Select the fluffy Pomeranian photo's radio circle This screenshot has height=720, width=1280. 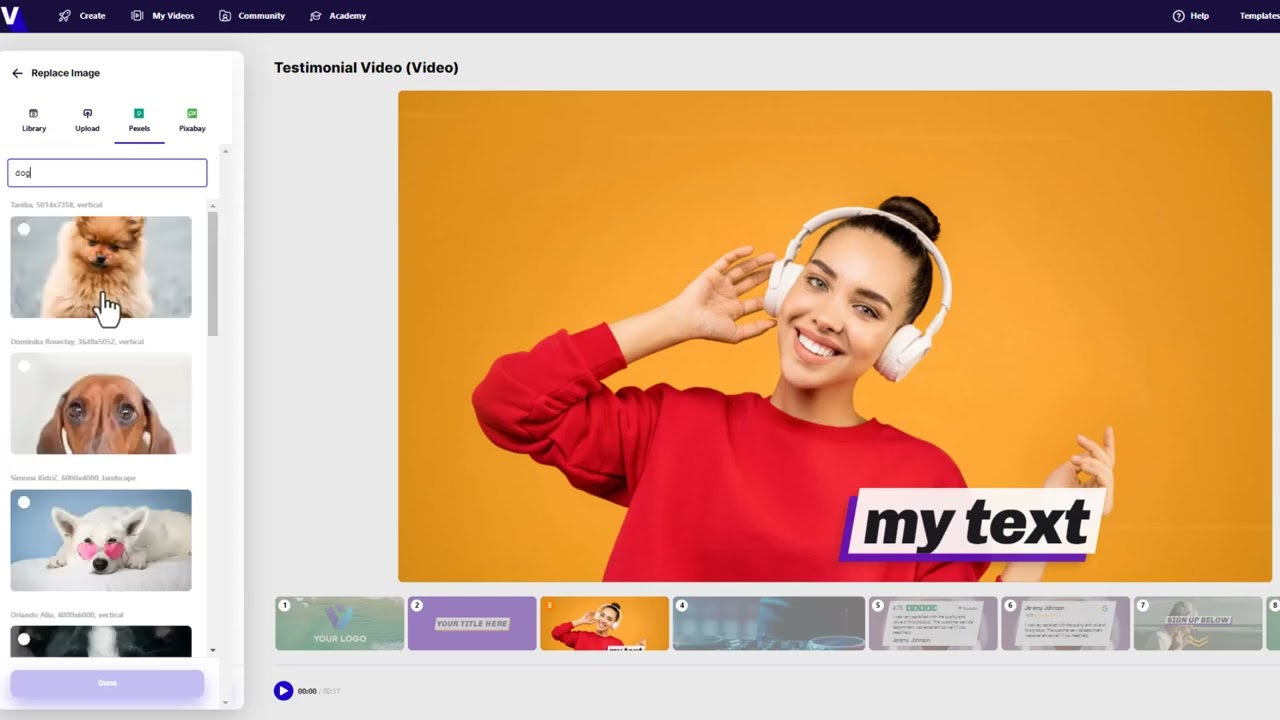[x=24, y=230]
